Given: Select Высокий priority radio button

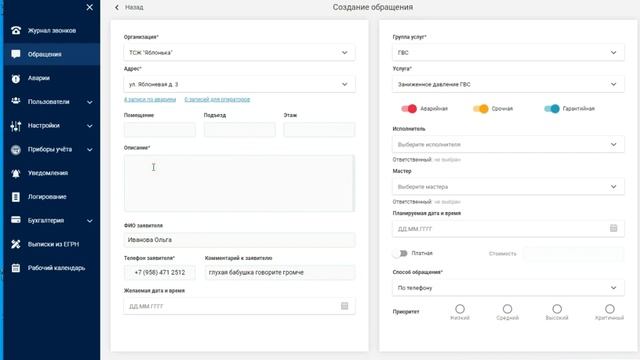Looking at the screenshot, I should pyautogui.click(x=557, y=309).
